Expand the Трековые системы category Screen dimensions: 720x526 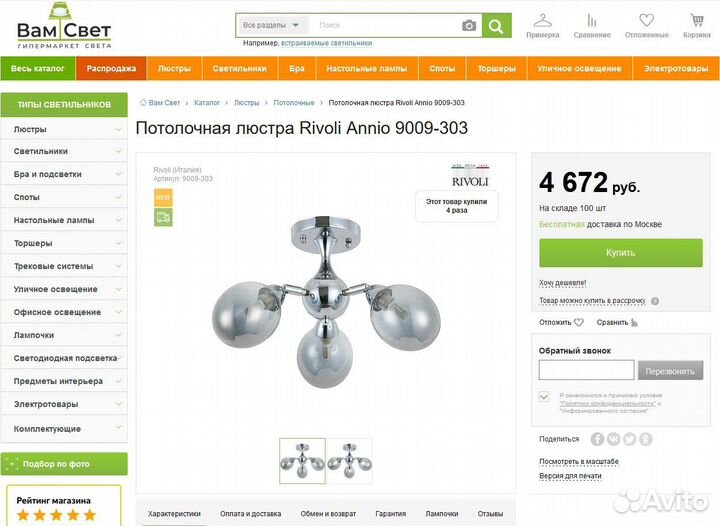pyautogui.click(x=64, y=266)
